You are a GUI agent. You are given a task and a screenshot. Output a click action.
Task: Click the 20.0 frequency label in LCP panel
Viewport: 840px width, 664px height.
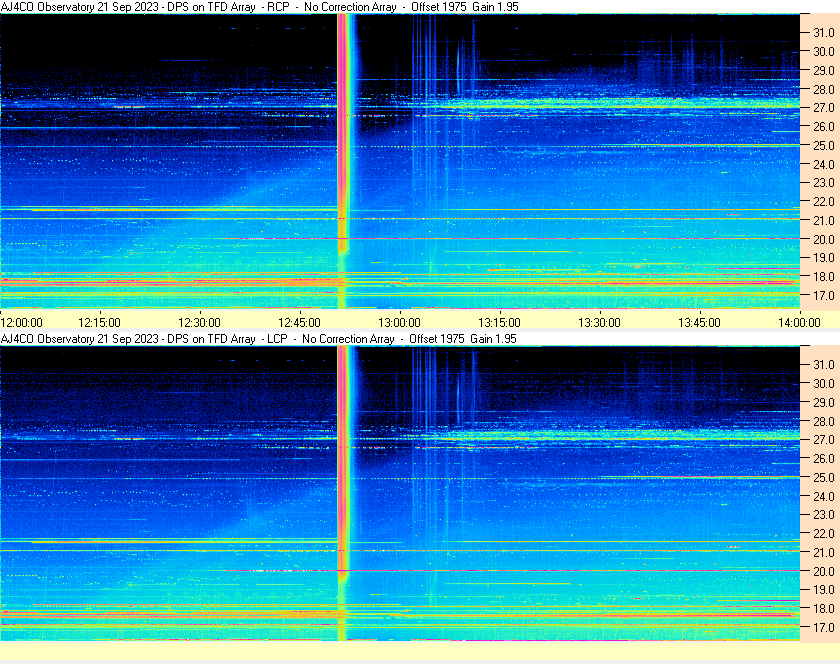824,571
